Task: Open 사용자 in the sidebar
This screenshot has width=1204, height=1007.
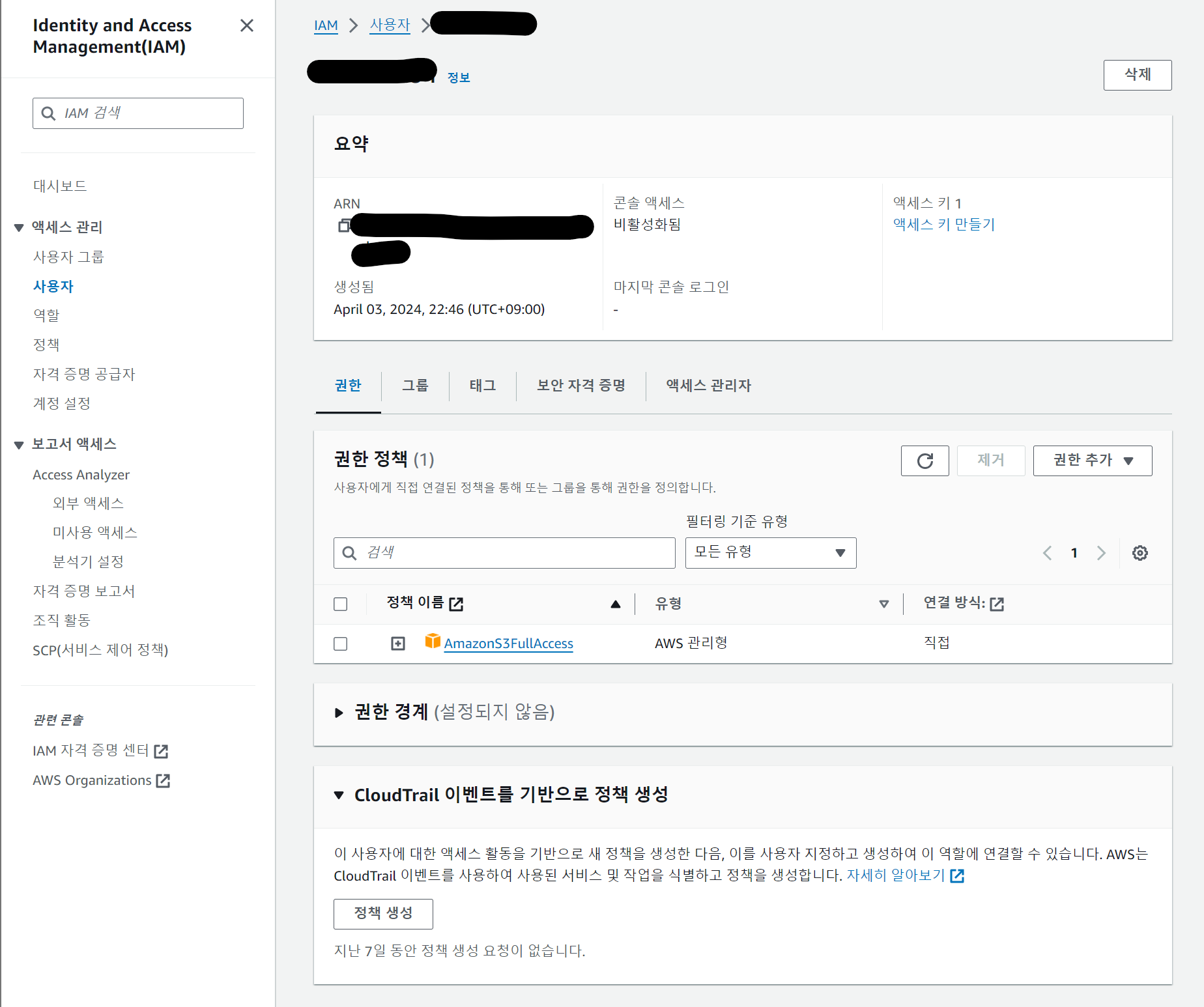Action: [53, 287]
